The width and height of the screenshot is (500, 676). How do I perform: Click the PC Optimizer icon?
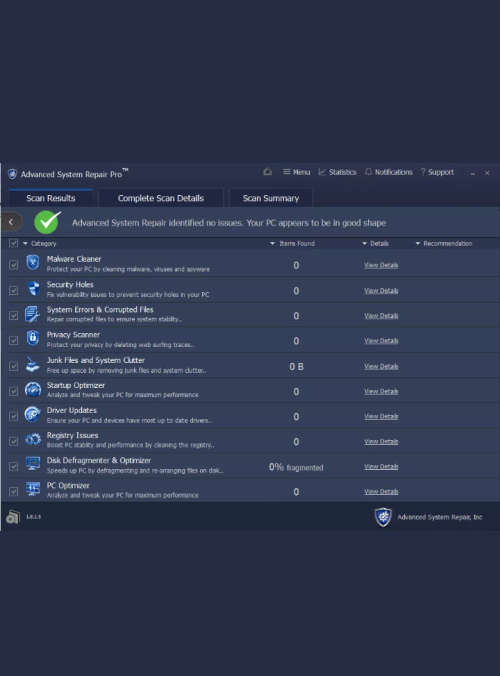tap(33, 489)
